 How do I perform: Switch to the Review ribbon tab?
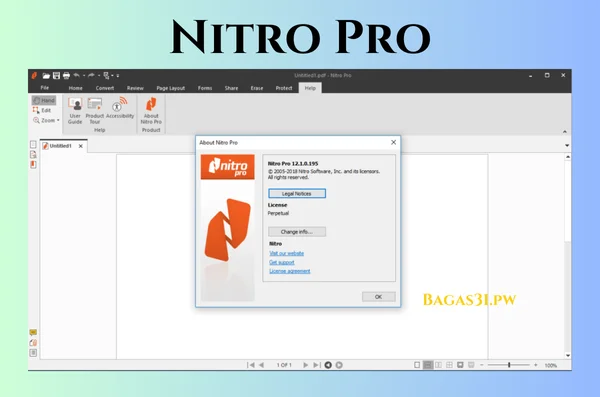[135, 88]
